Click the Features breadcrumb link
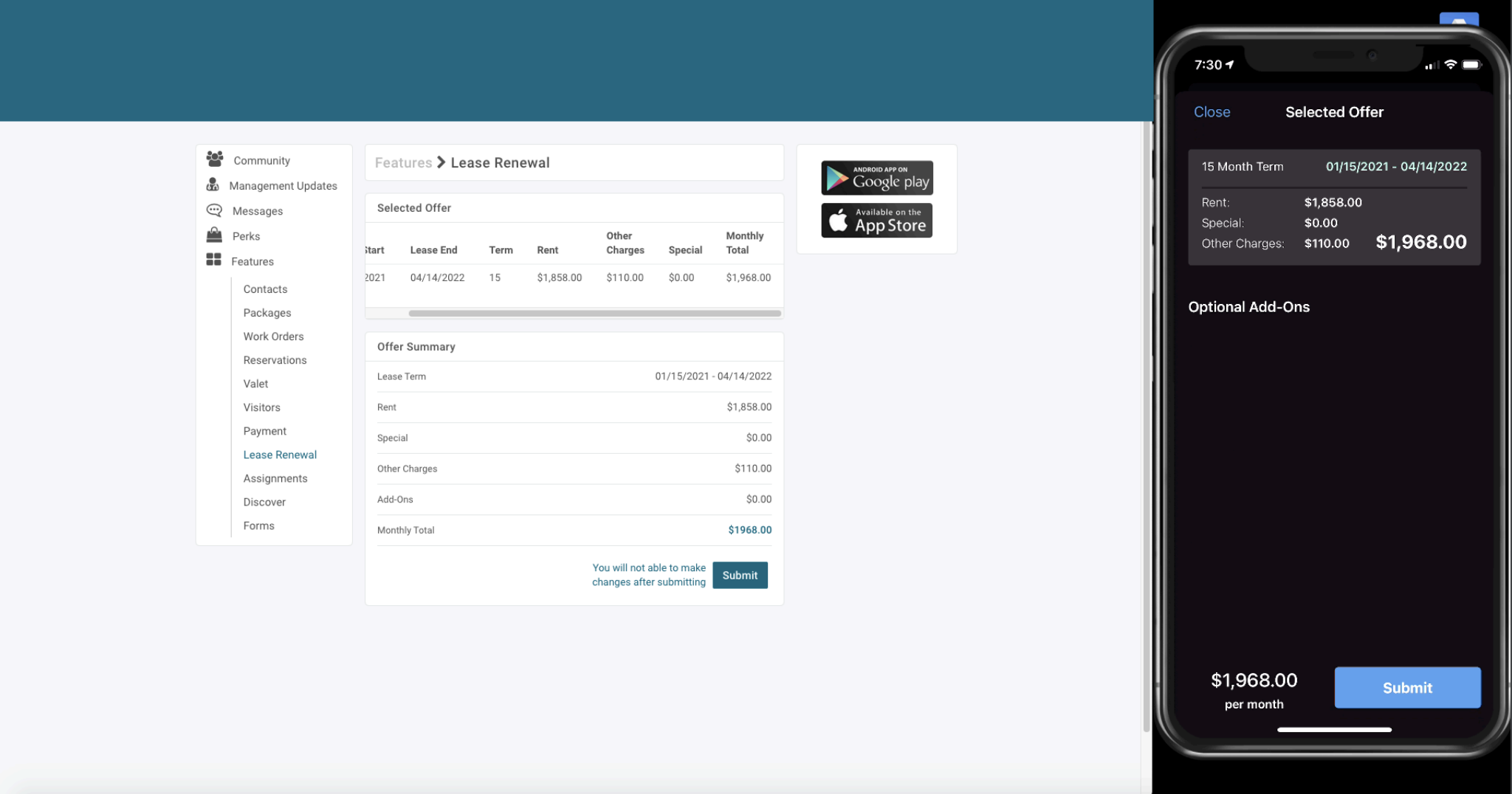This screenshot has height=794, width=1512. [403, 162]
